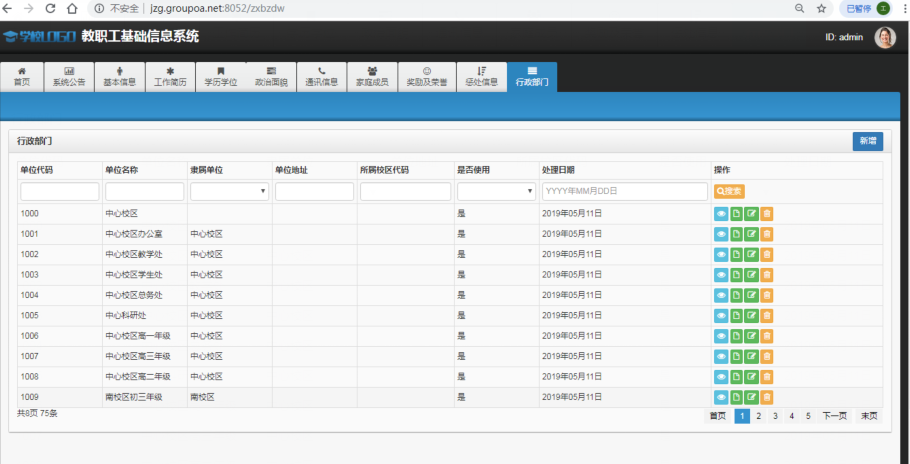Switch to the 基本信息 tab
Viewport: 910px width, 464px height.
tap(120, 77)
